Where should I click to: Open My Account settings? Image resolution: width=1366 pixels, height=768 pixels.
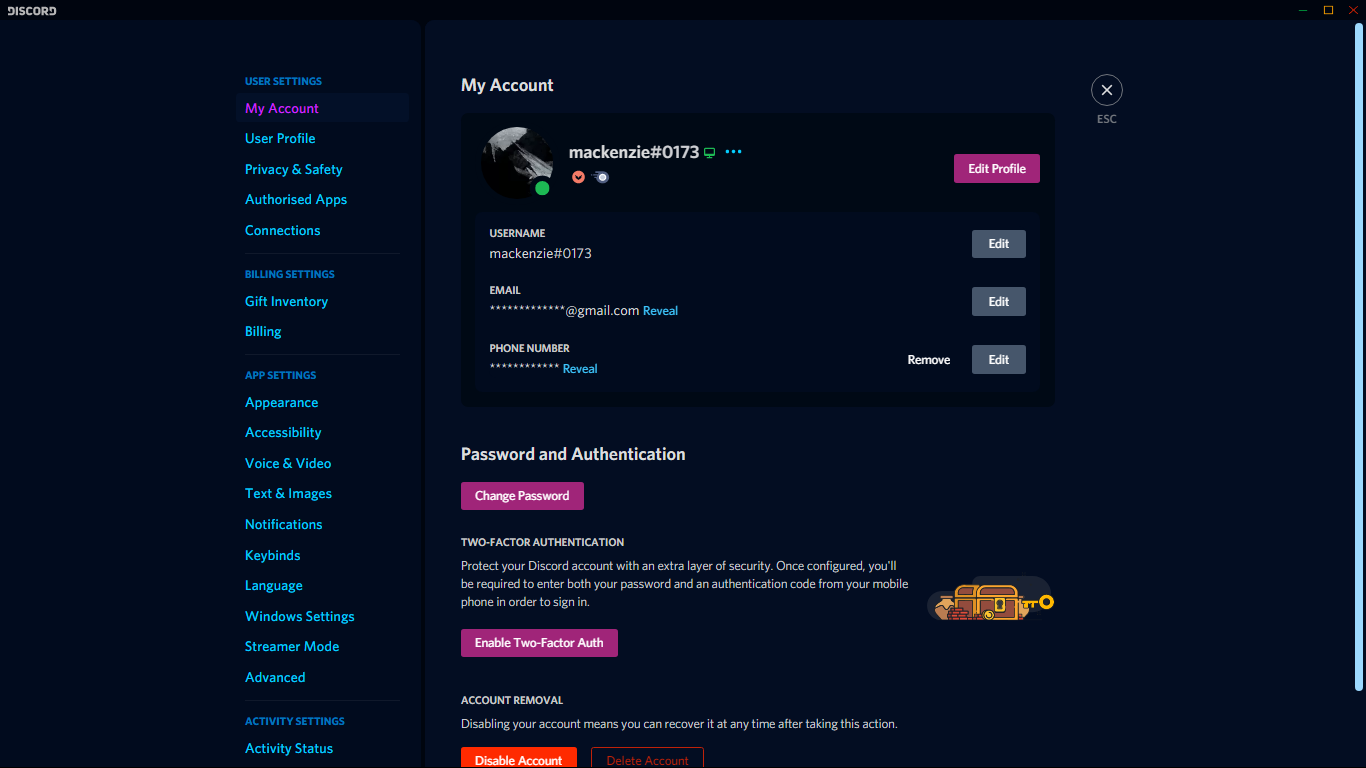point(323,108)
